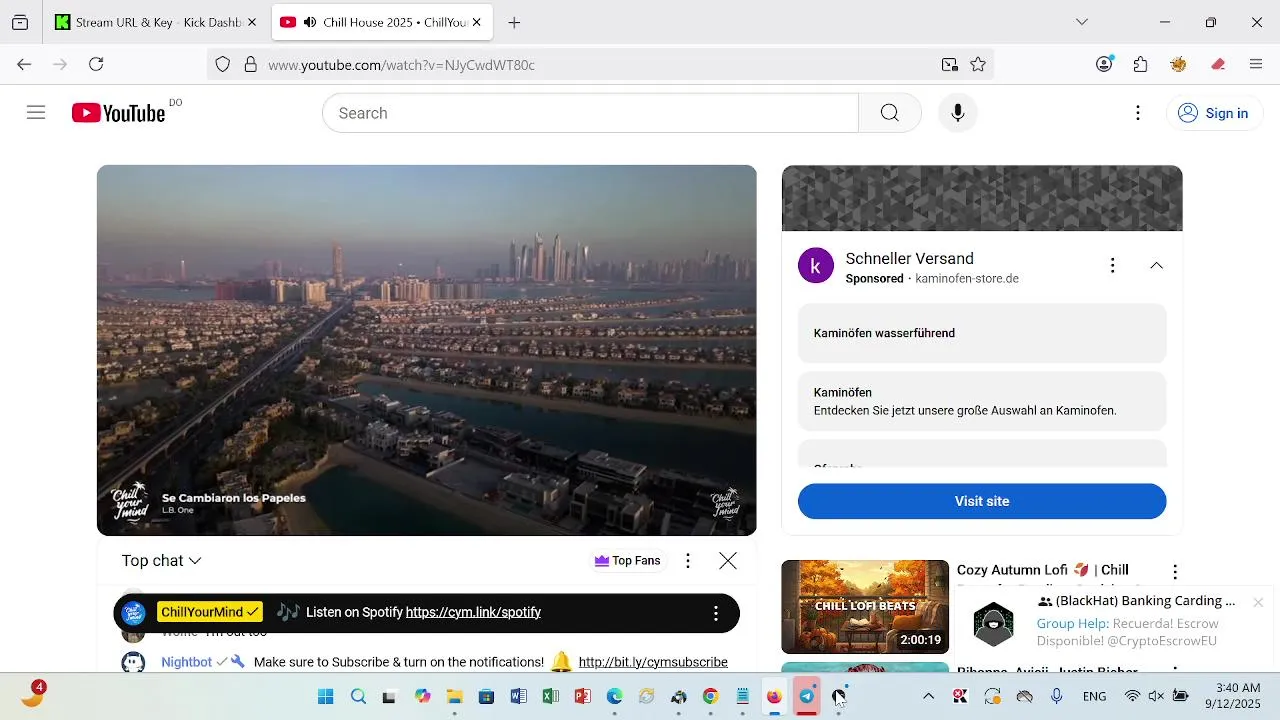Close the live chat panel
1280x720 pixels.
point(728,561)
